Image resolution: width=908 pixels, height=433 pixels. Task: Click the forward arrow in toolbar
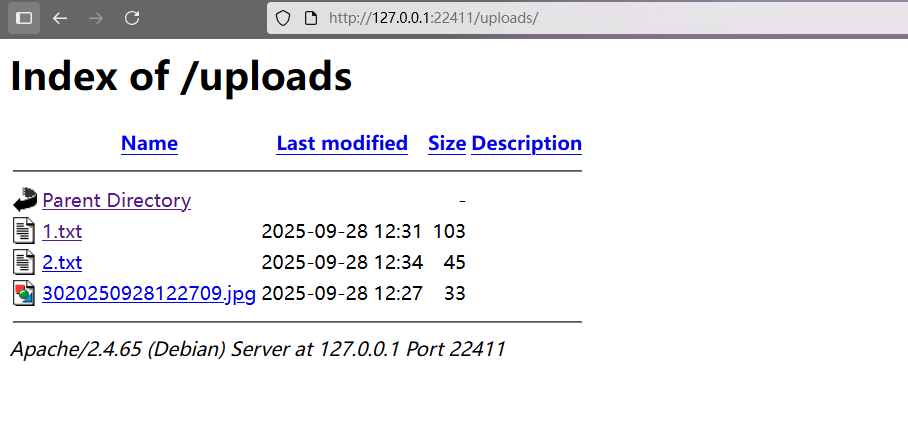[96, 19]
